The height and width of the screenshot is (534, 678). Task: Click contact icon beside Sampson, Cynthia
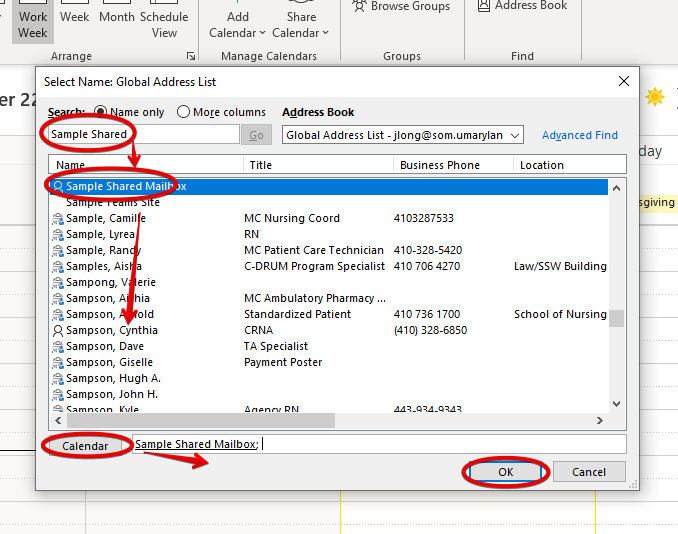[x=58, y=330]
